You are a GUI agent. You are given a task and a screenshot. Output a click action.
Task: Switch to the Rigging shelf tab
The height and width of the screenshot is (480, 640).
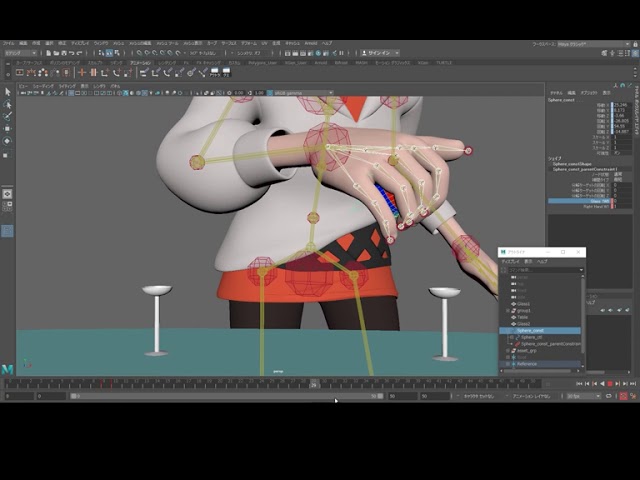[x=116, y=63]
